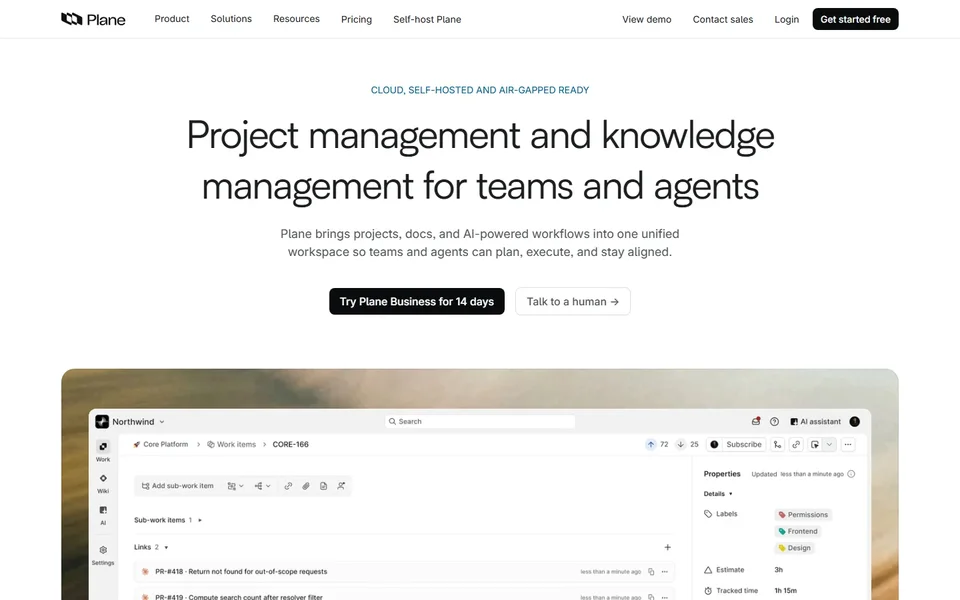Click the Plane logo in the header

tap(93, 20)
